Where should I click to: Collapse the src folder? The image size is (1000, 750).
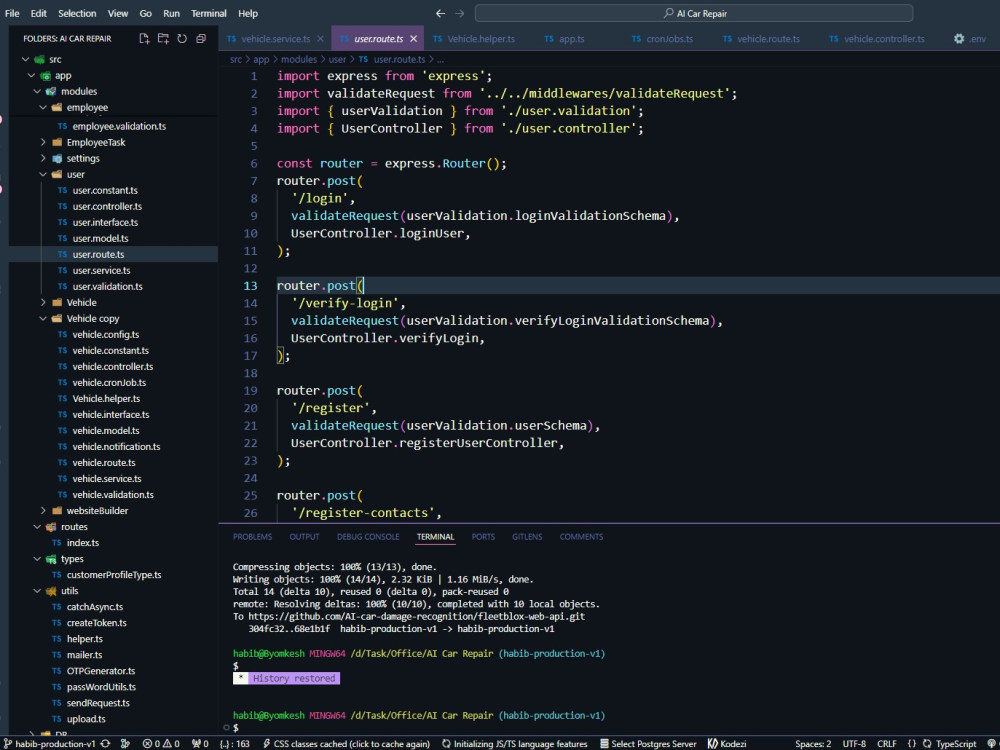click(x=26, y=59)
